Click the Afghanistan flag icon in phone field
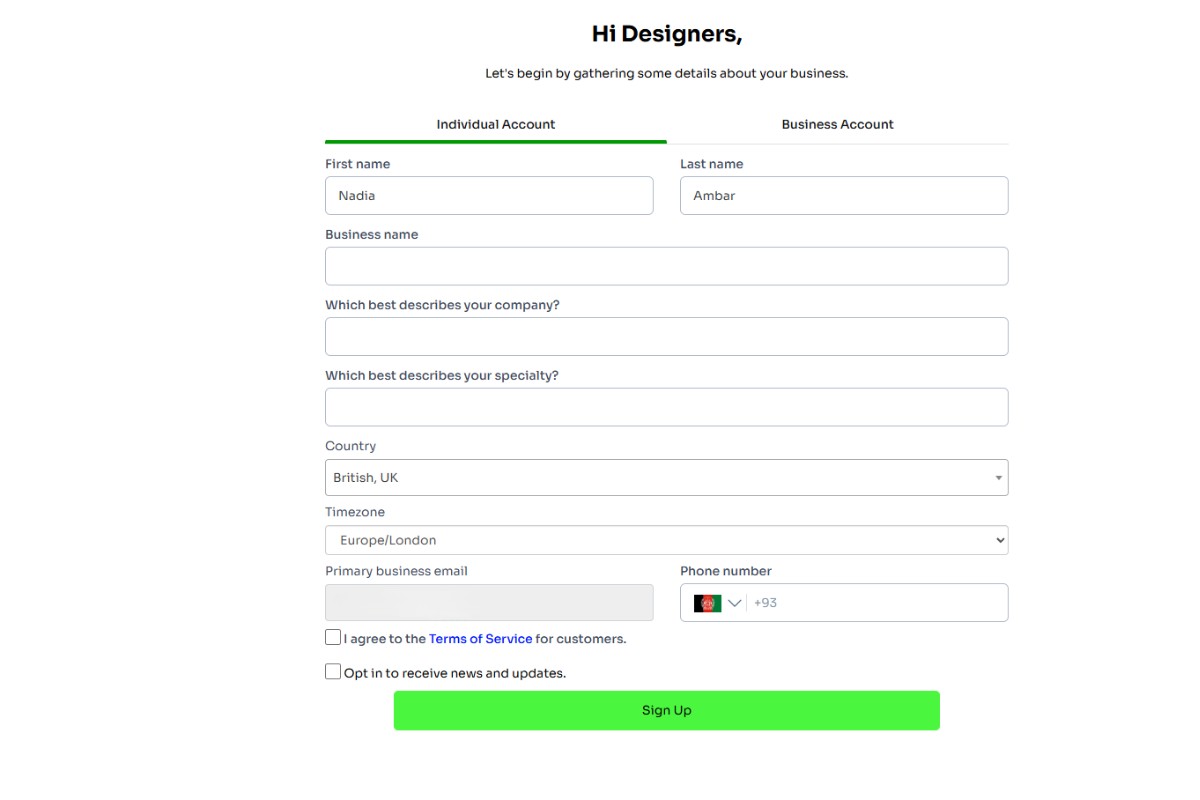 707,603
